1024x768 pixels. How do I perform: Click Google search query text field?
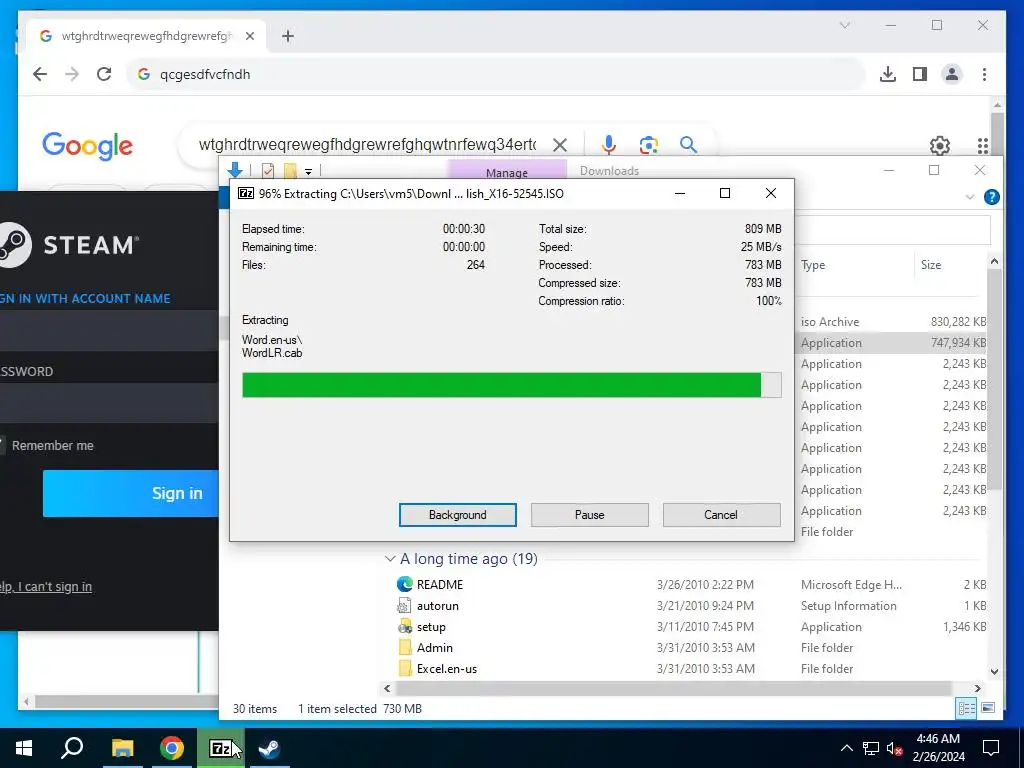click(367, 144)
